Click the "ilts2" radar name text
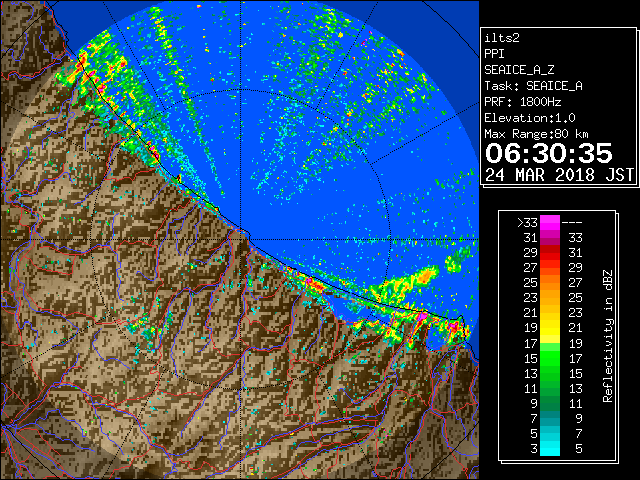Viewport: 640px width, 480px height. coord(502,38)
